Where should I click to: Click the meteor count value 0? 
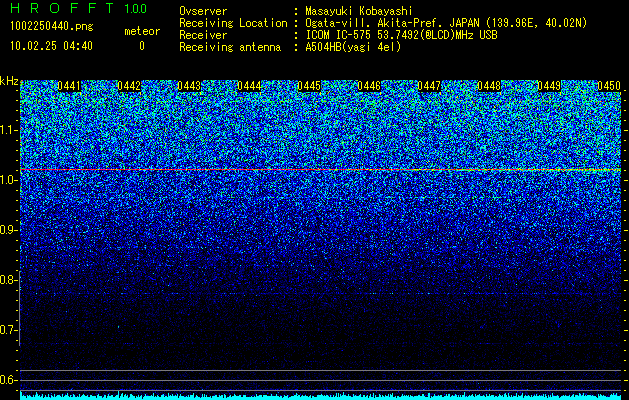pyautogui.click(x=142, y=46)
